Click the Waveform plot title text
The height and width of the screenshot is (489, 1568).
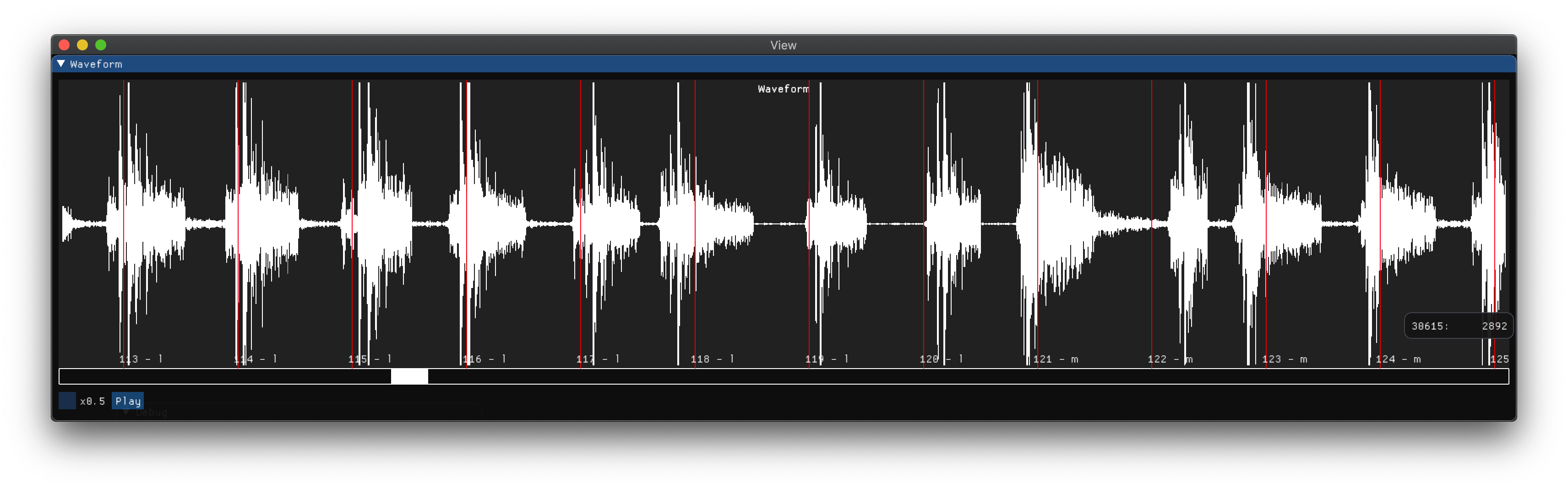point(783,89)
